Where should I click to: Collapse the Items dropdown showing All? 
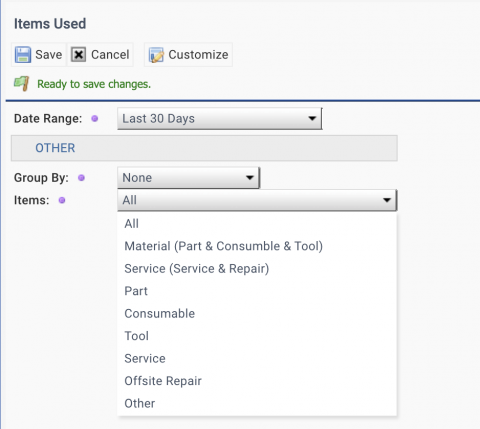pyautogui.click(x=257, y=200)
